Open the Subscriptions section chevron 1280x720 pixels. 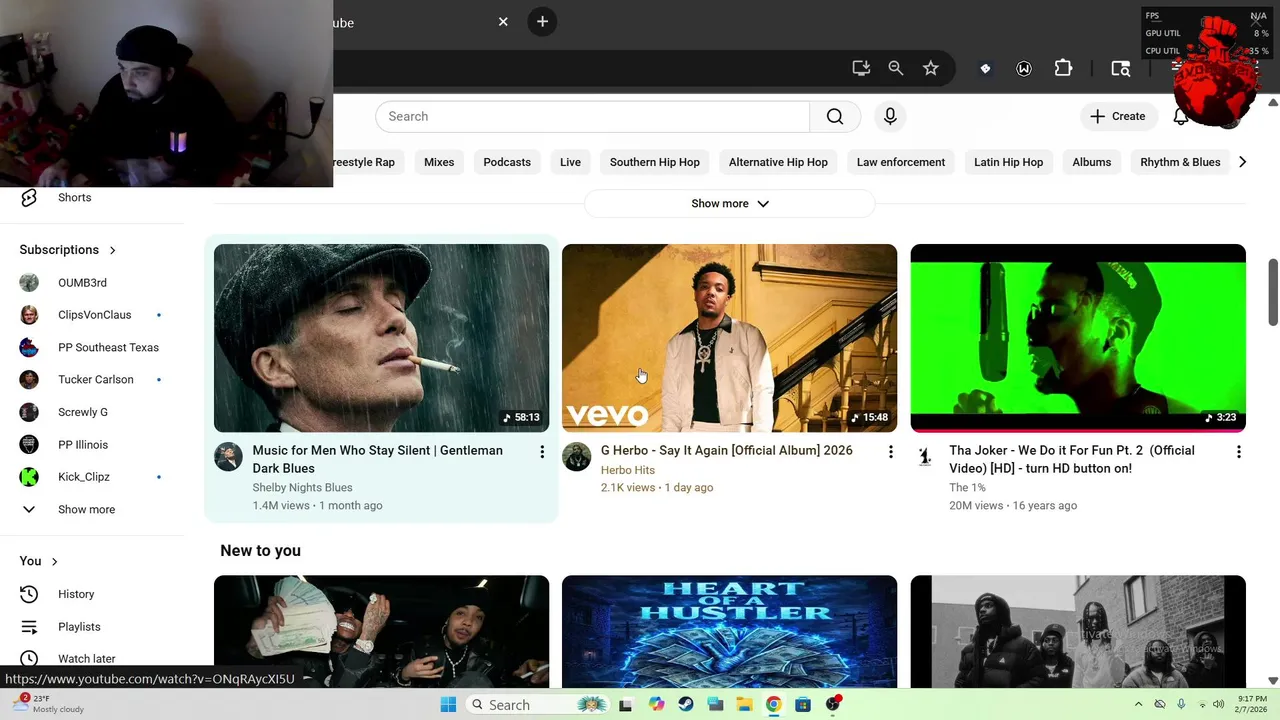tap(112, 250)
